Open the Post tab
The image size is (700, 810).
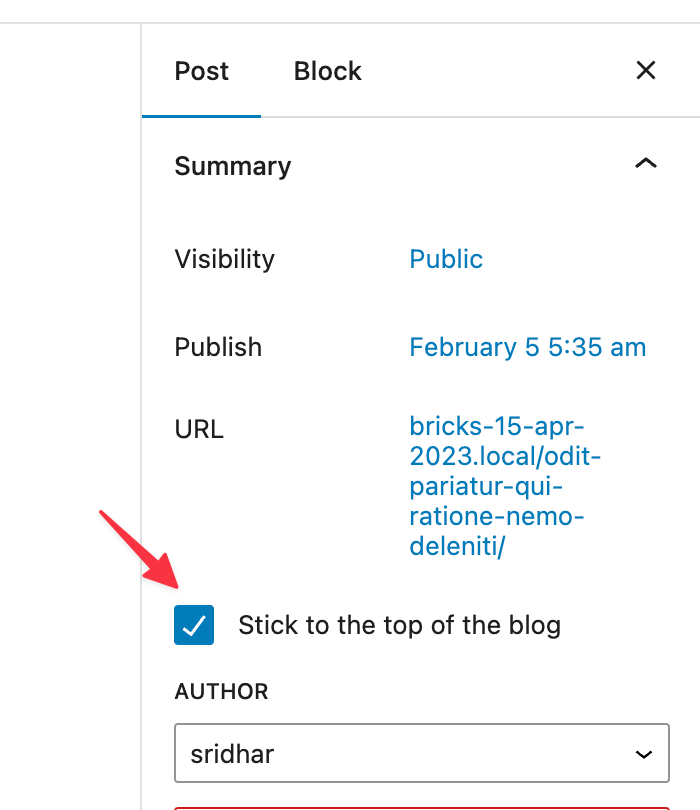coord(201,70)
